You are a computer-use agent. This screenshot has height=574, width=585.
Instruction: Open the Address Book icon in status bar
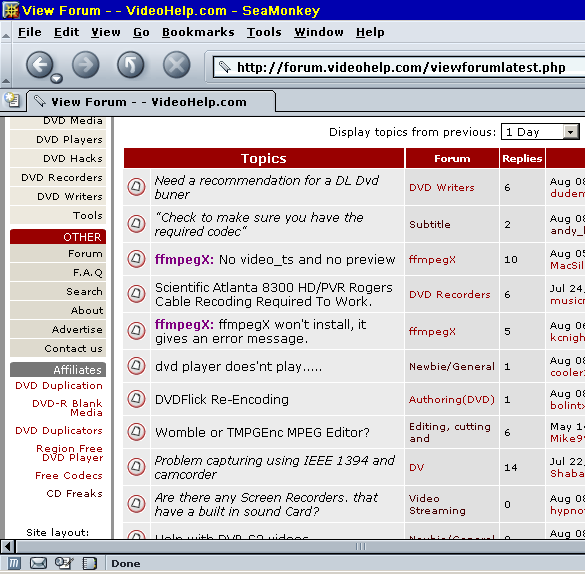pos(90,563)
